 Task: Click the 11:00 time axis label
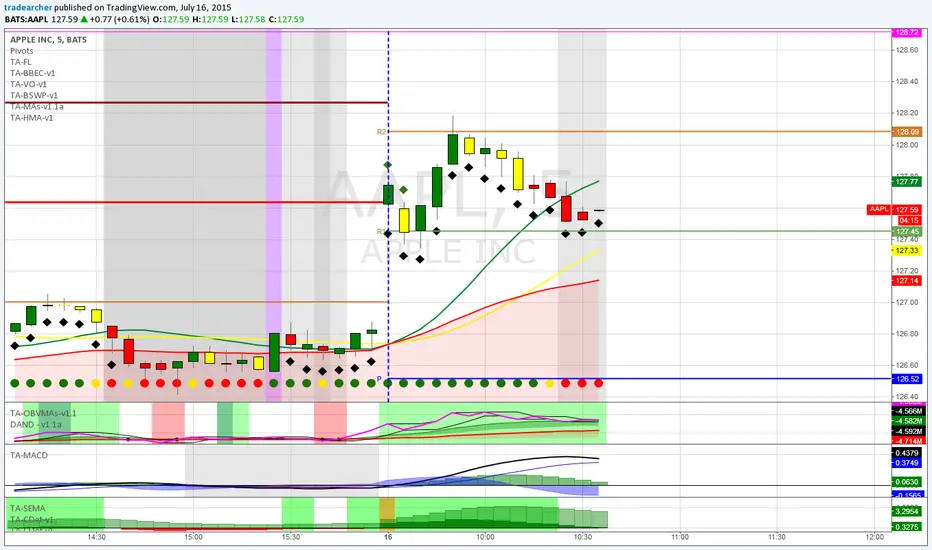pyautogui.click(x=680, y=537)
